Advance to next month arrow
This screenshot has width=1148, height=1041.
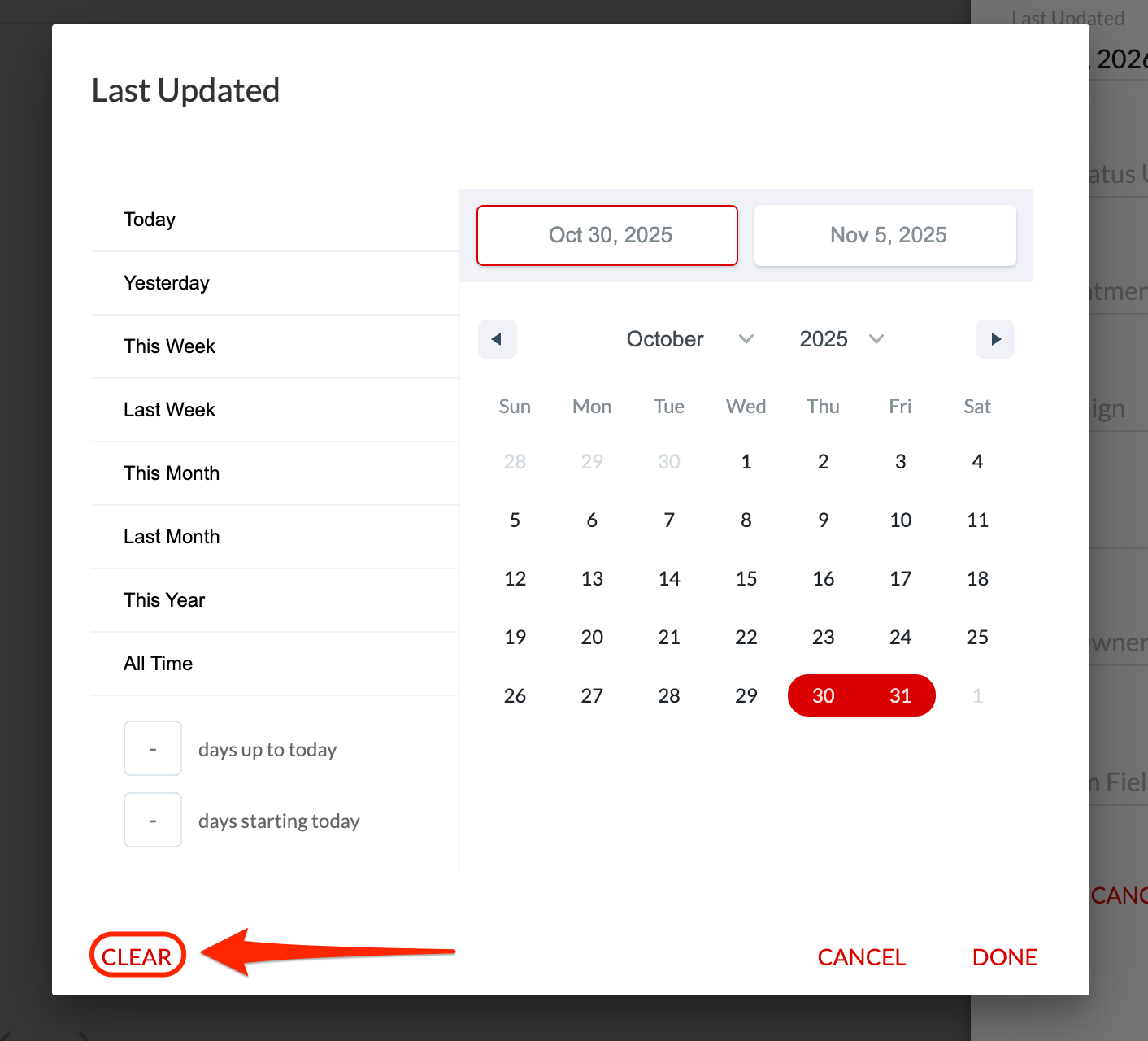pyautogui.click(x=995, y=339)
